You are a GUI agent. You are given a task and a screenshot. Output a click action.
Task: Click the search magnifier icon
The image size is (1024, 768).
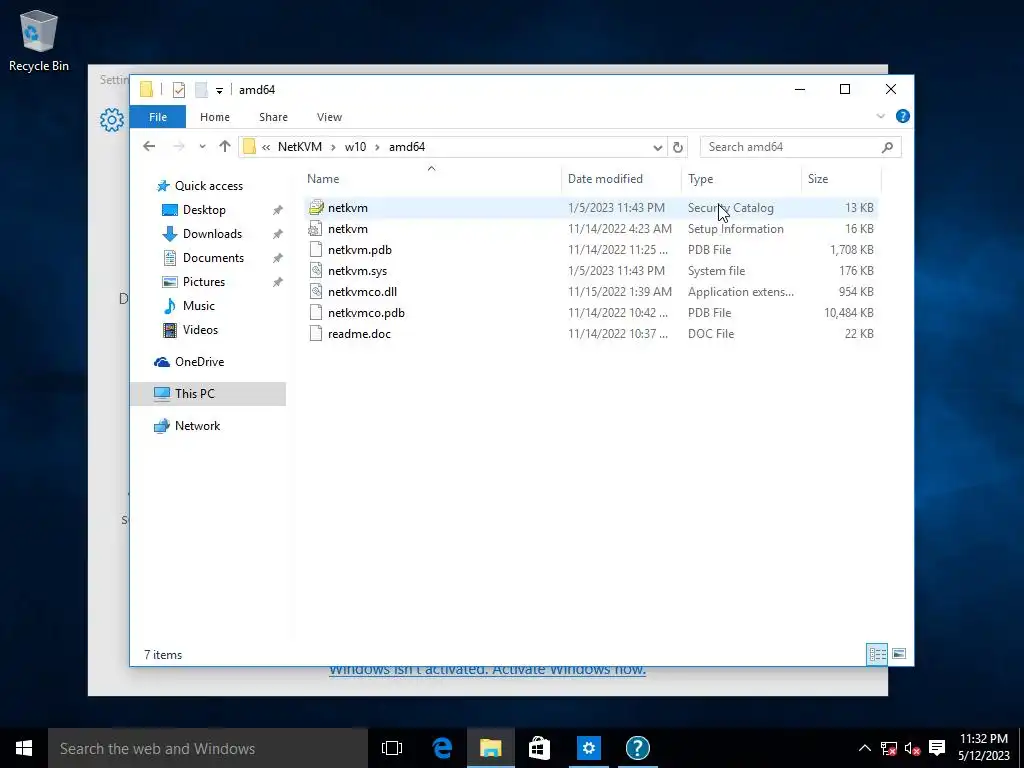coord(887,147)
